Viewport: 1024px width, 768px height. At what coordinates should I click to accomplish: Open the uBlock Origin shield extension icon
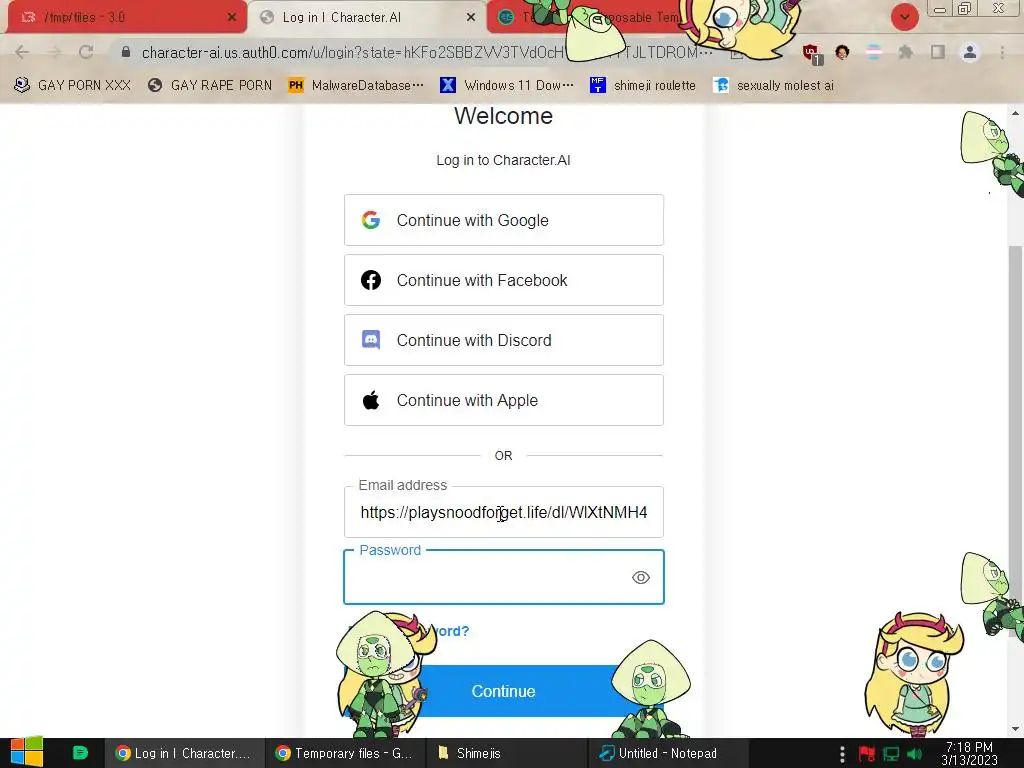(x=811, y=52)
